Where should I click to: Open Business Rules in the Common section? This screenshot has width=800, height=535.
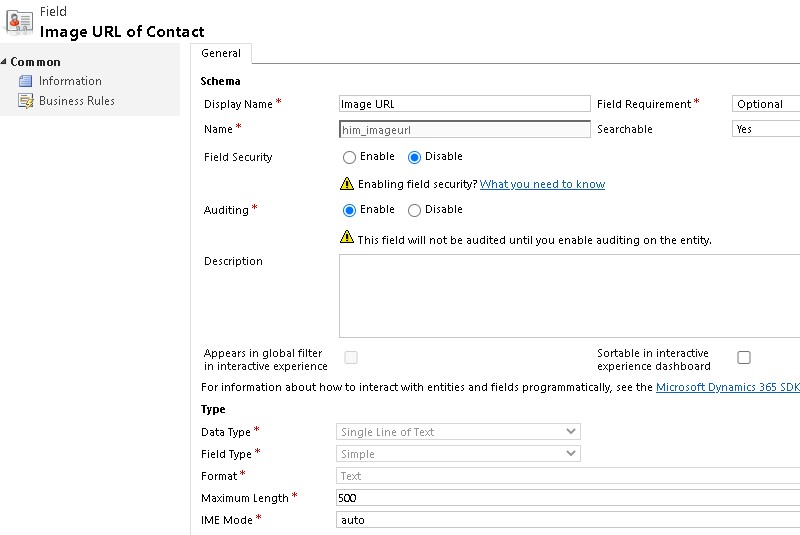[77, 101]
